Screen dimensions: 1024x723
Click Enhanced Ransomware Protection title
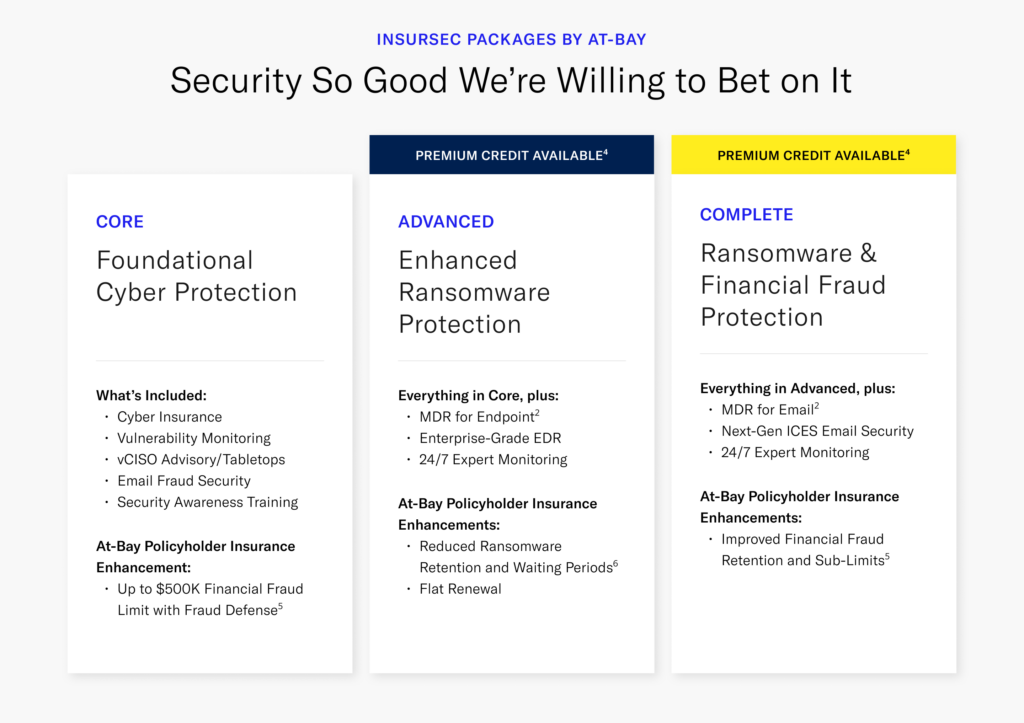click(x=474, y=292)
